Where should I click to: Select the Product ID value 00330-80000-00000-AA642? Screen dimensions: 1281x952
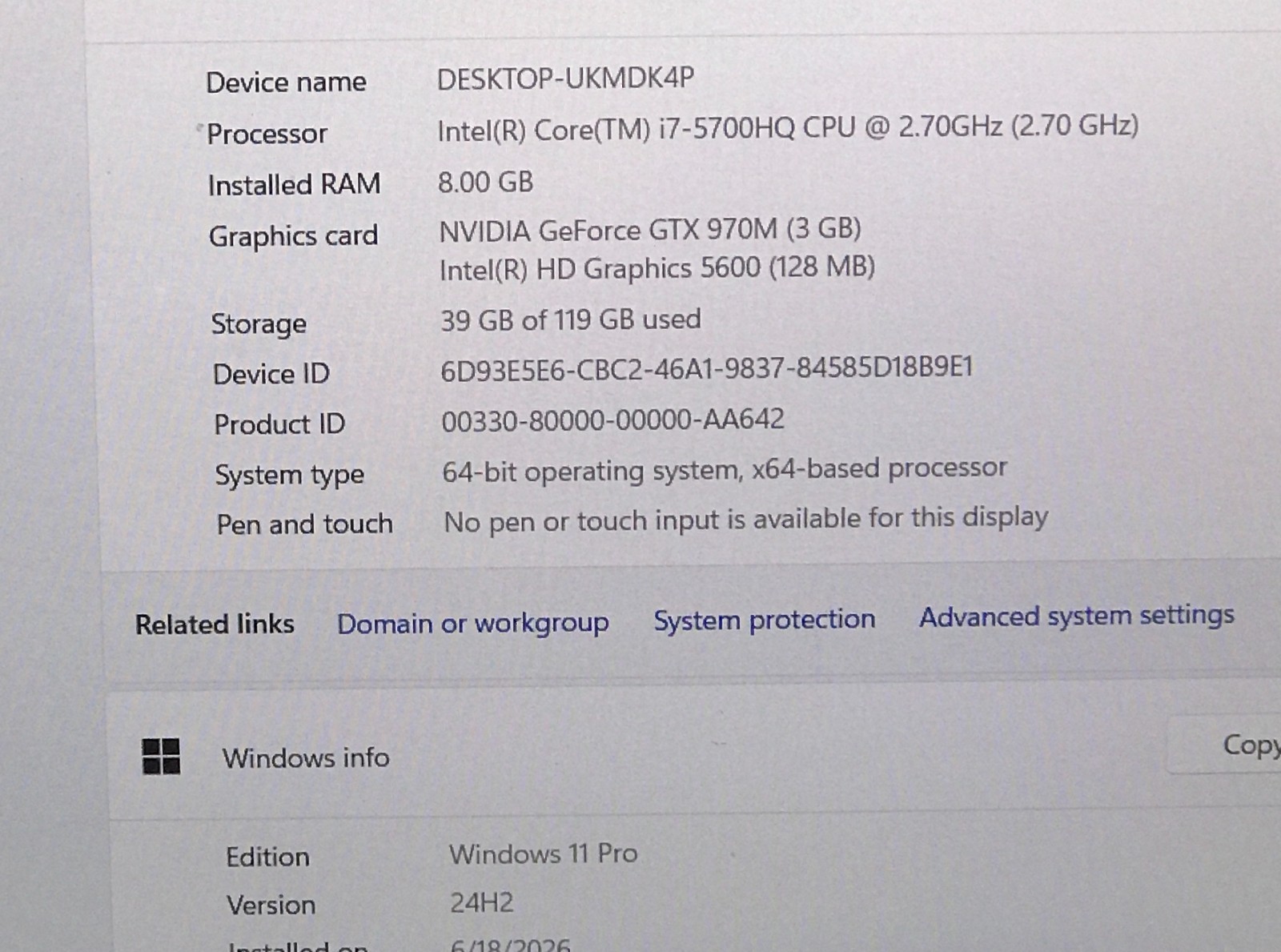tap(612, 420)
